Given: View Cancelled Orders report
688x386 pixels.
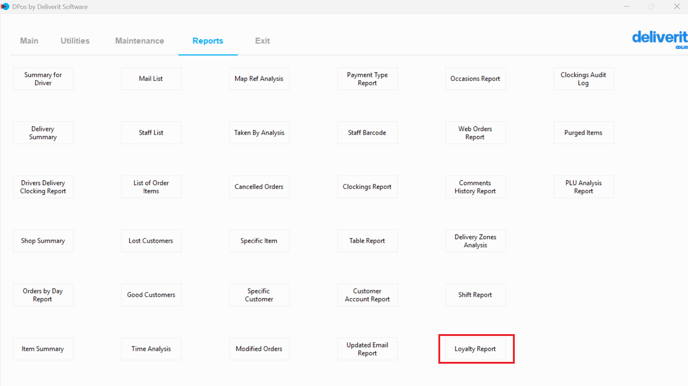Looking at the screenshot, I should coord(259,186).
